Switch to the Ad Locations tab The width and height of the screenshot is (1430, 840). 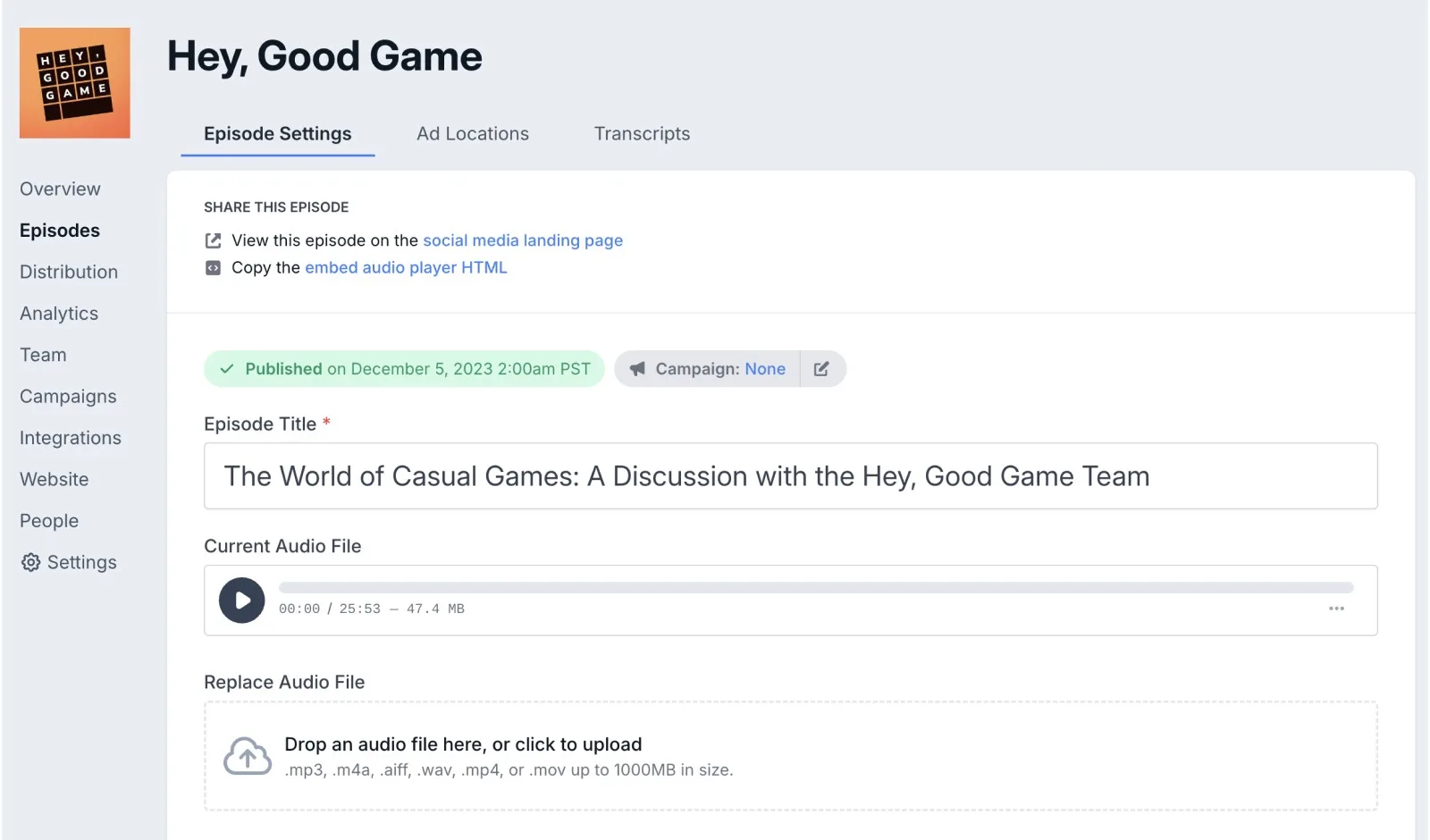point(472,134)
